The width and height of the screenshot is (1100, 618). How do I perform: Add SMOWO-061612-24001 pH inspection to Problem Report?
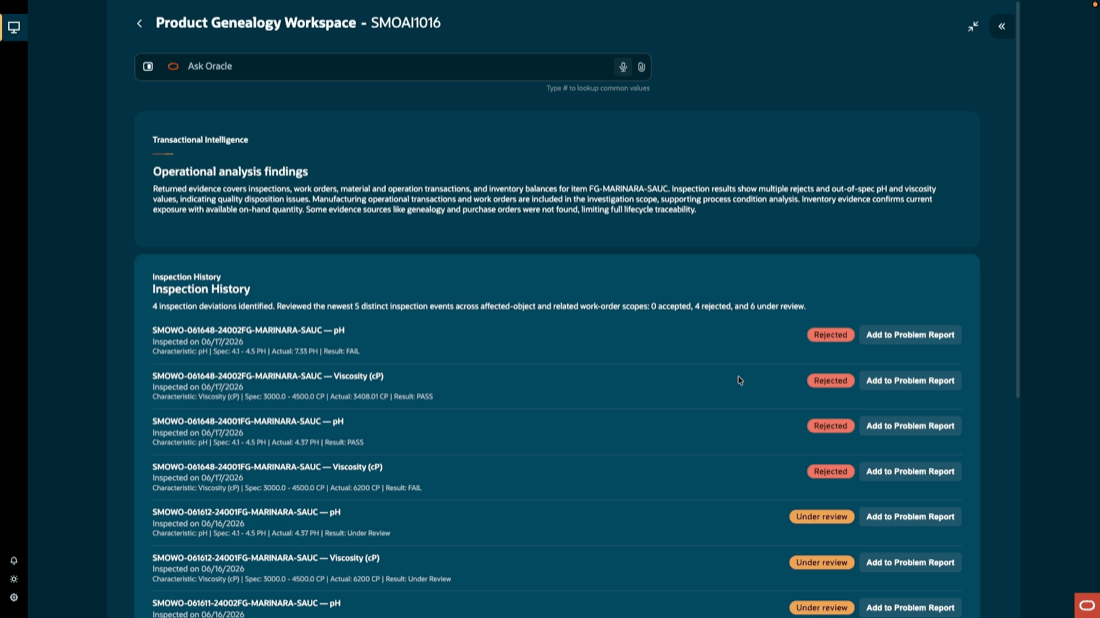pyautogui.click(x=910, y=517)
